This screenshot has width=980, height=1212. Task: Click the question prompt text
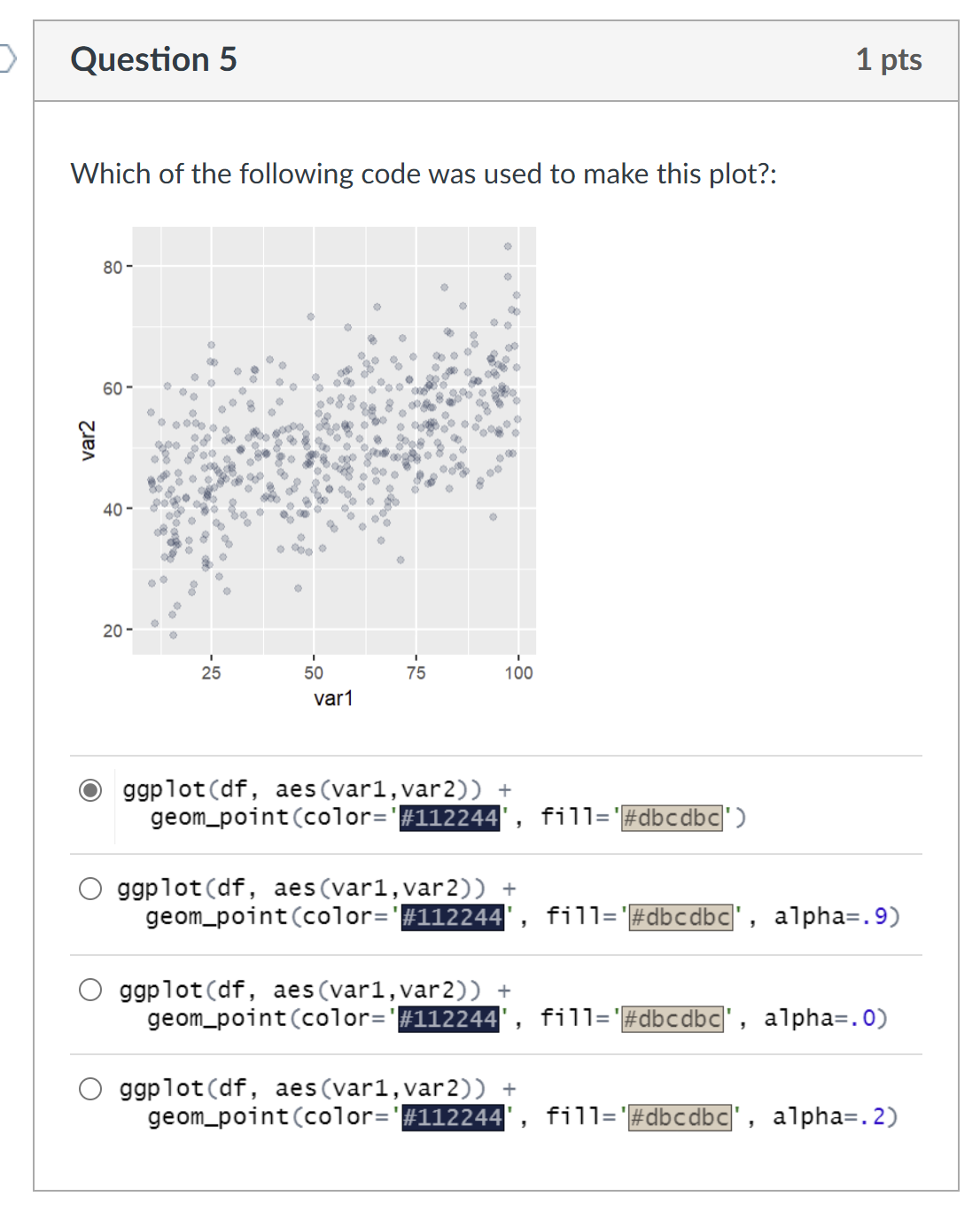[424, 174]
